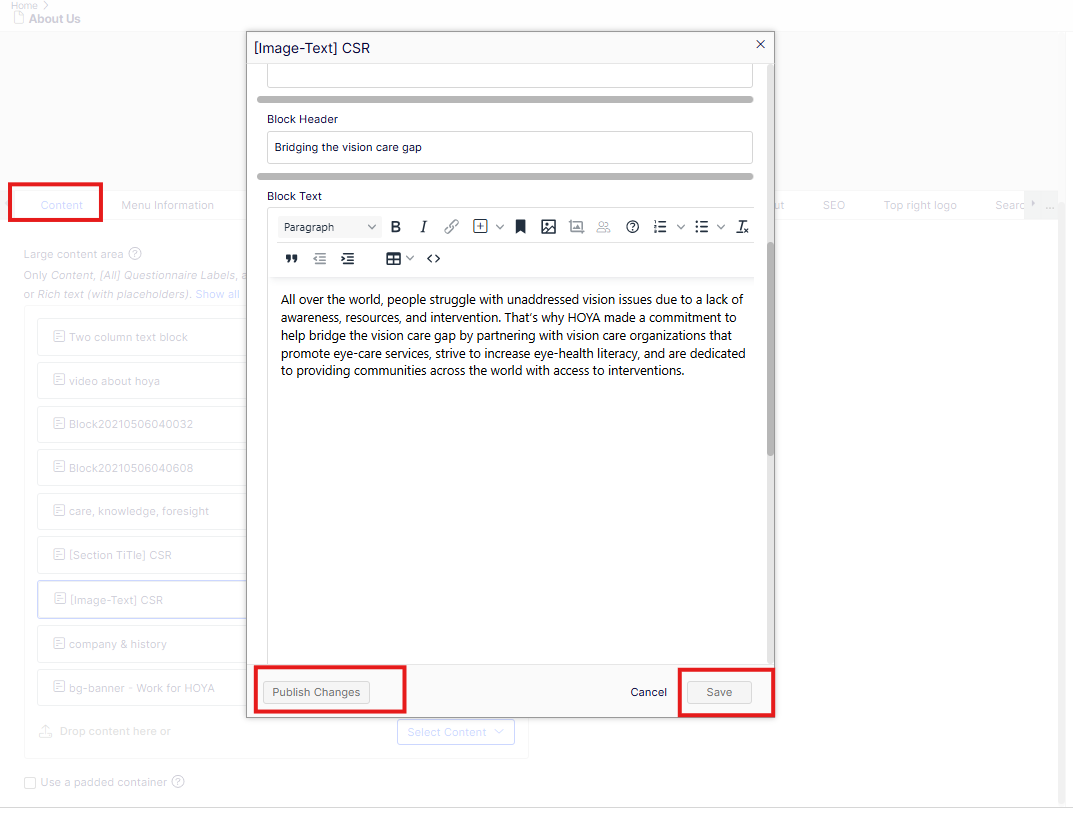Viewport: 1073px width, 816px height.
Task: Expand numbered list style options arrow
Action: (x=681, y=227)
